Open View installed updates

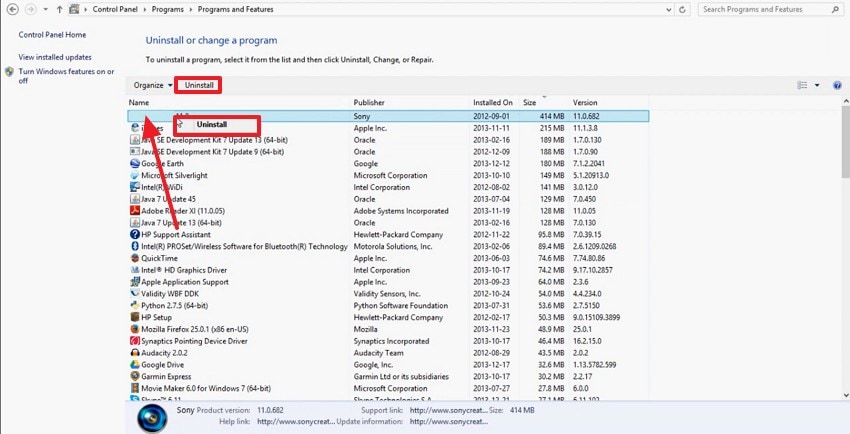[x=55, y=57]
